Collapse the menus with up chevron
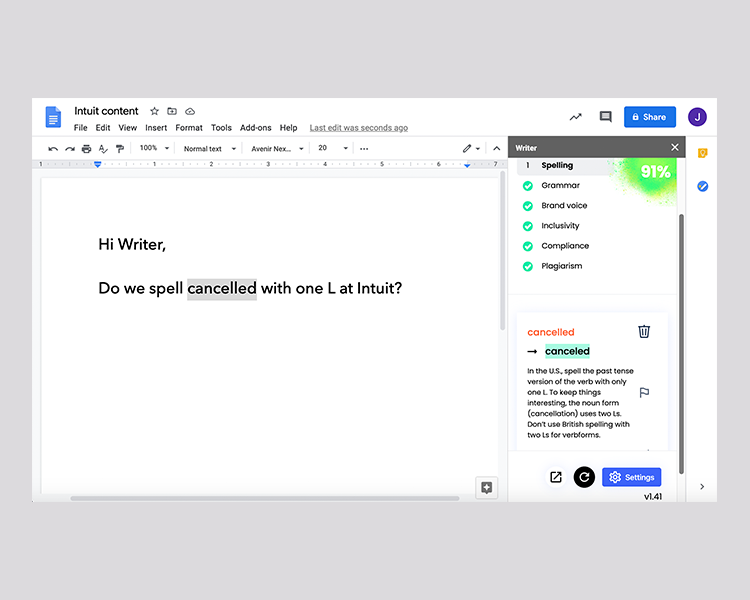 click(496, 149)
